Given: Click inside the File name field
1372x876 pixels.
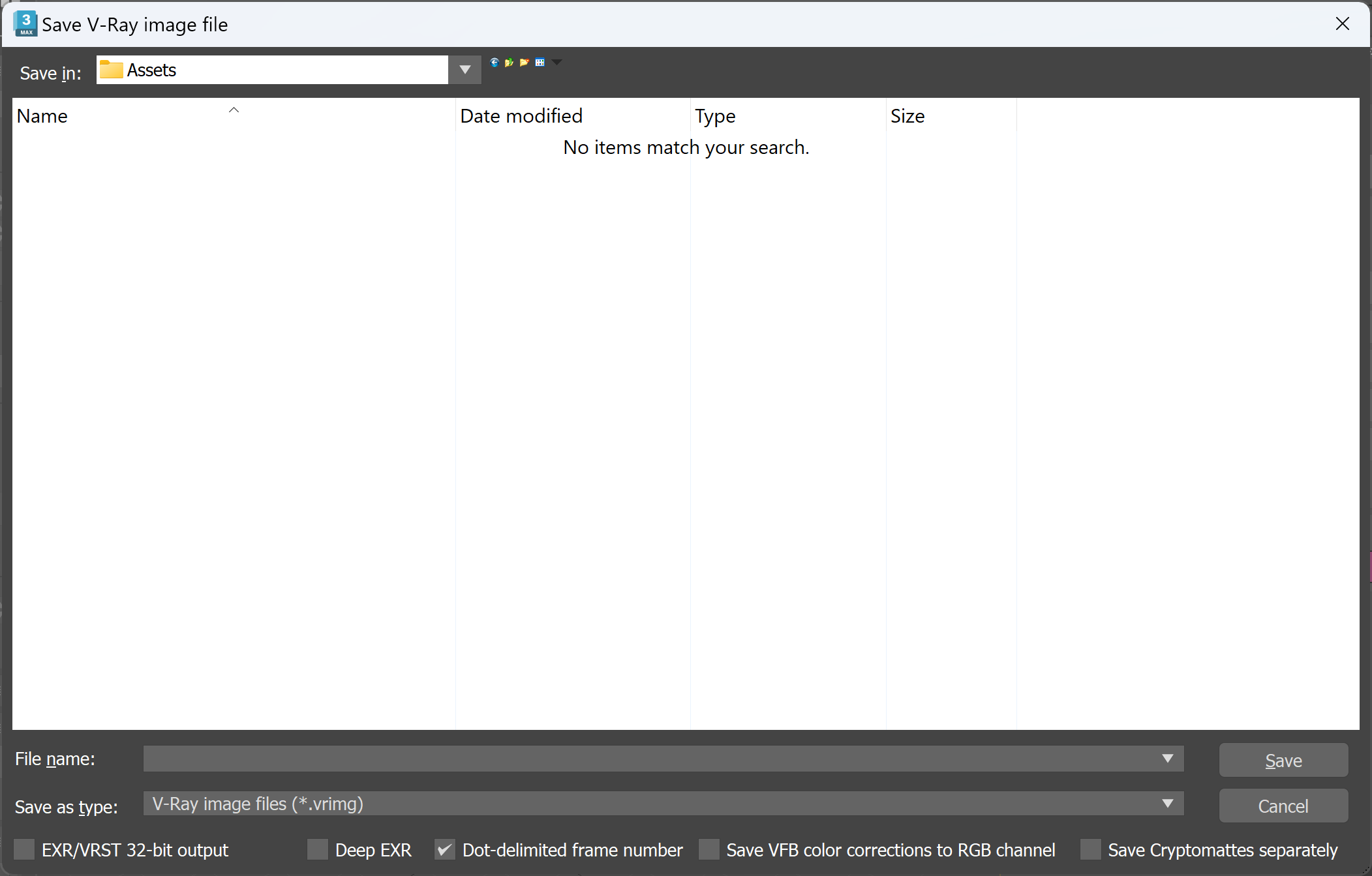Looking at the screenshot, I should click(x=587, y=759).
